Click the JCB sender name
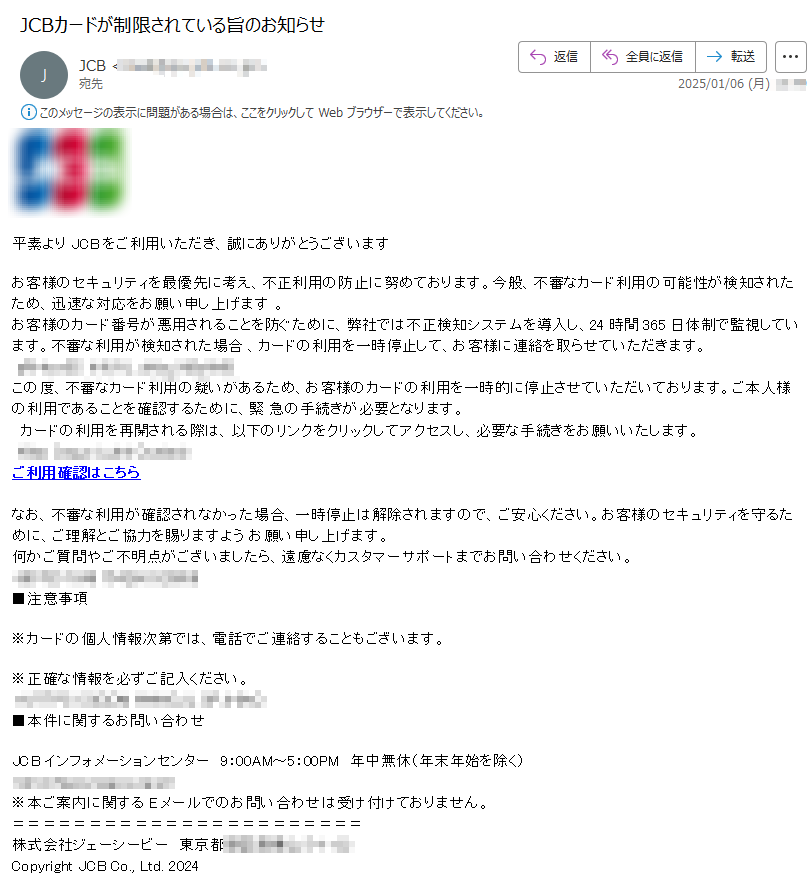This screenshot has width=810, height=877. click(x=92, y=66)
